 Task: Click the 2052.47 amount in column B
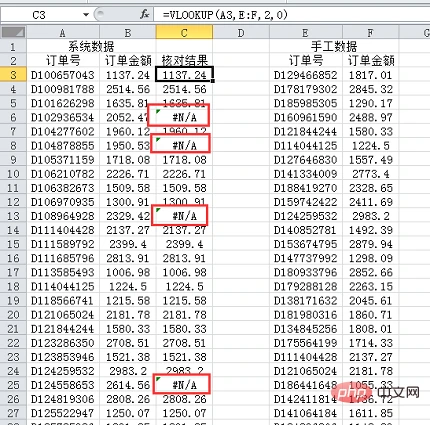(x=128, y=117)
